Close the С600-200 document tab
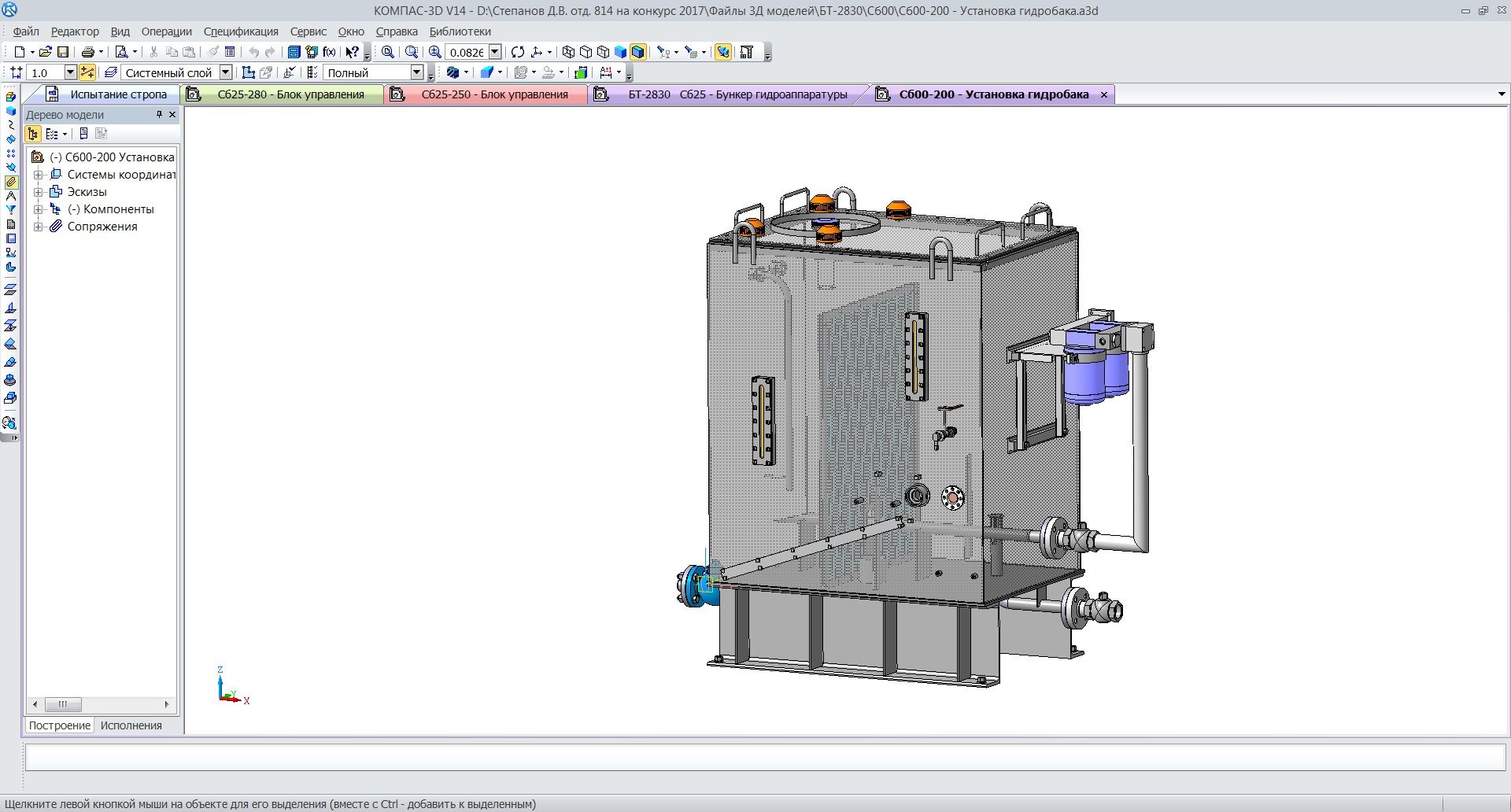This screenshot has height=812, width=1511. coord(1103,94)
